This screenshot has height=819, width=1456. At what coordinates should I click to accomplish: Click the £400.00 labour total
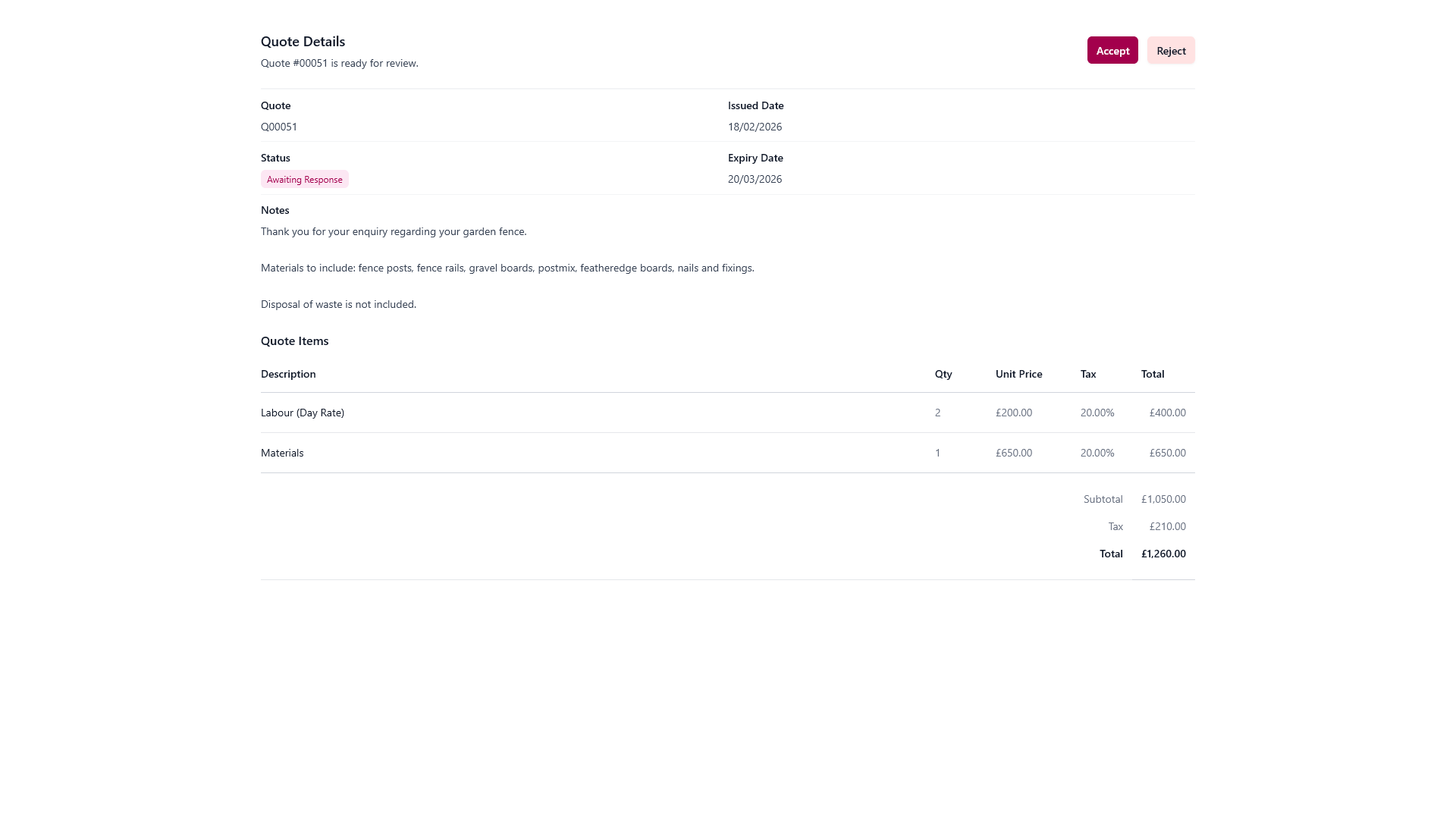(1167, 413)
